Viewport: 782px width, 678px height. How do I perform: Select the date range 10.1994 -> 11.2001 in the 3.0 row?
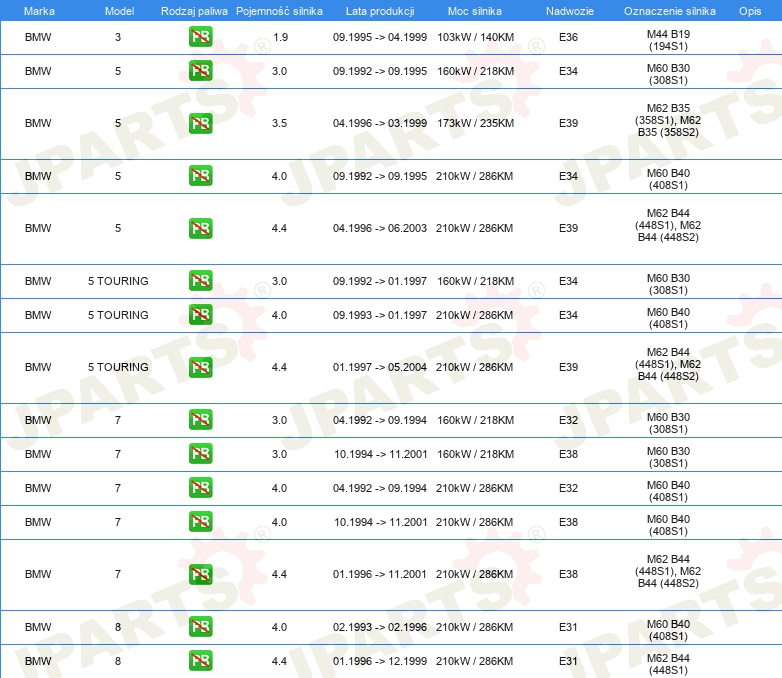coord(381,454)
